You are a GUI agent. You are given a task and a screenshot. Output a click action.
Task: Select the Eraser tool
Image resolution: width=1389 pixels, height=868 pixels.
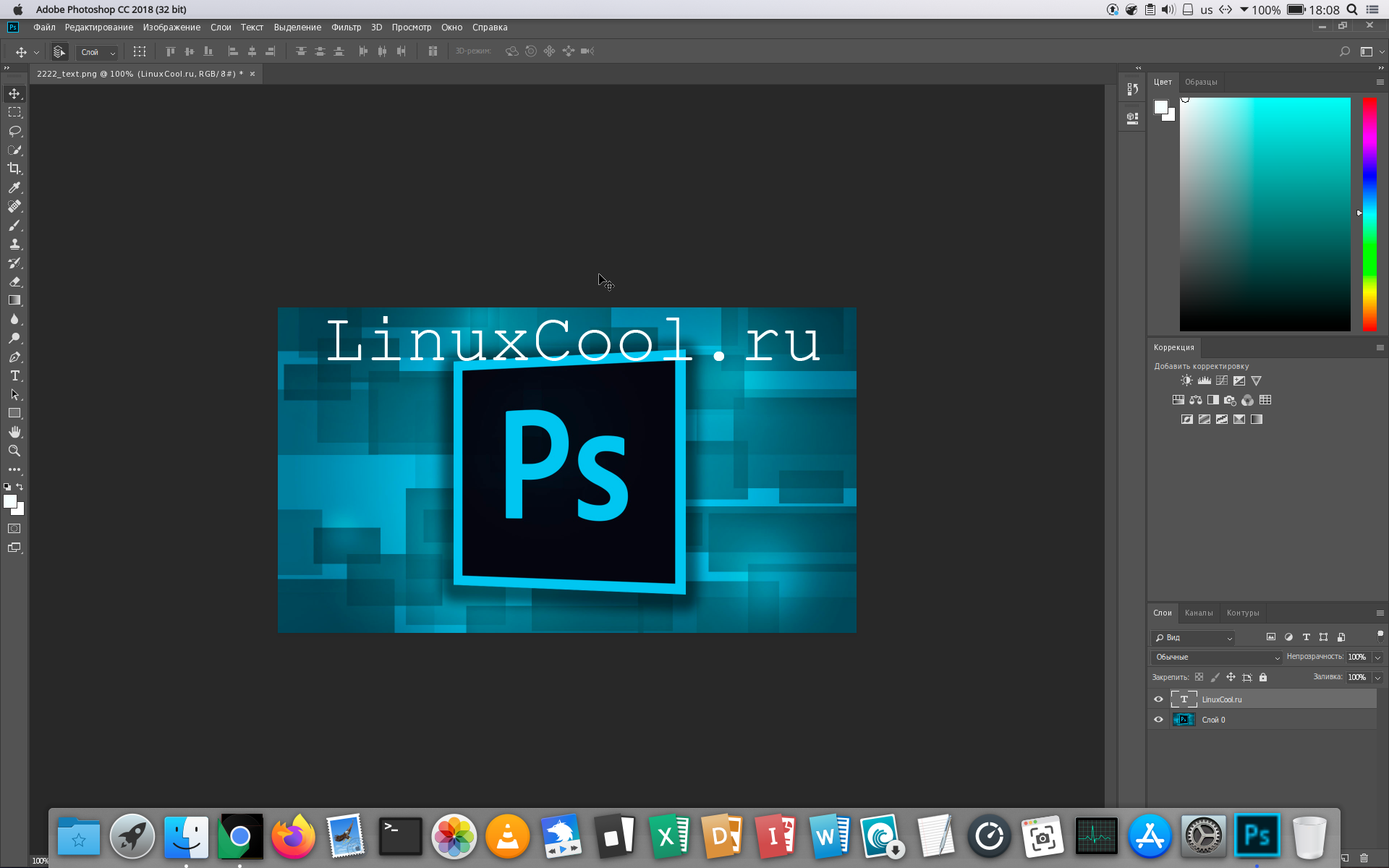[x=14, y=282]
